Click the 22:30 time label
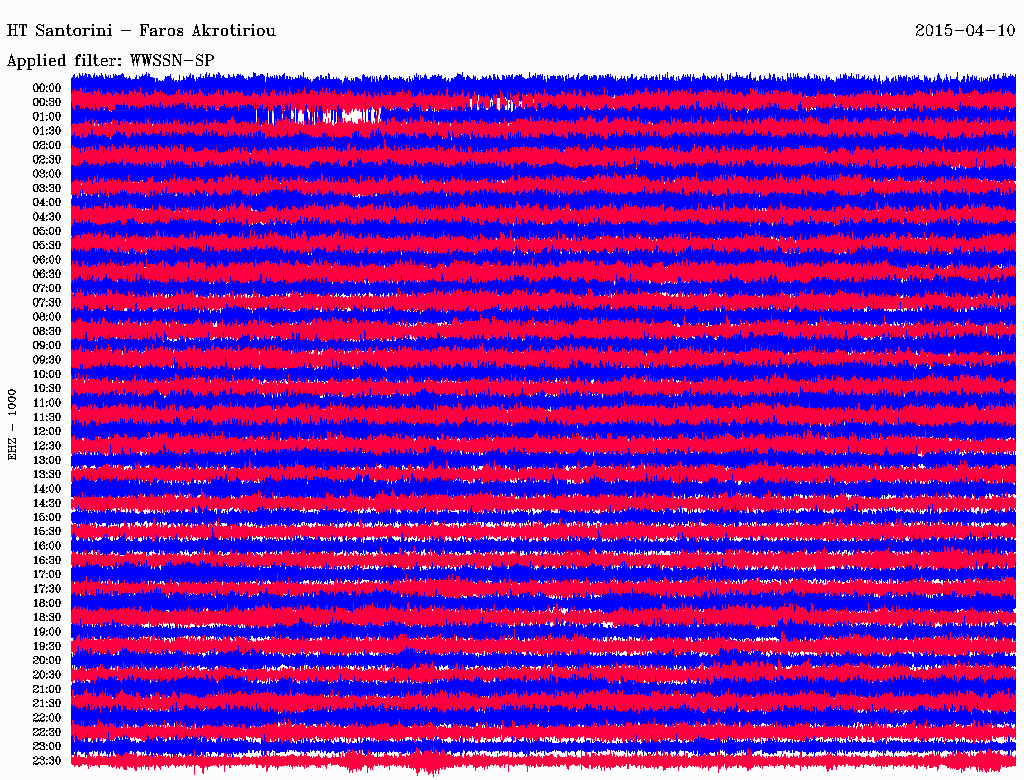 pos(47,732)
